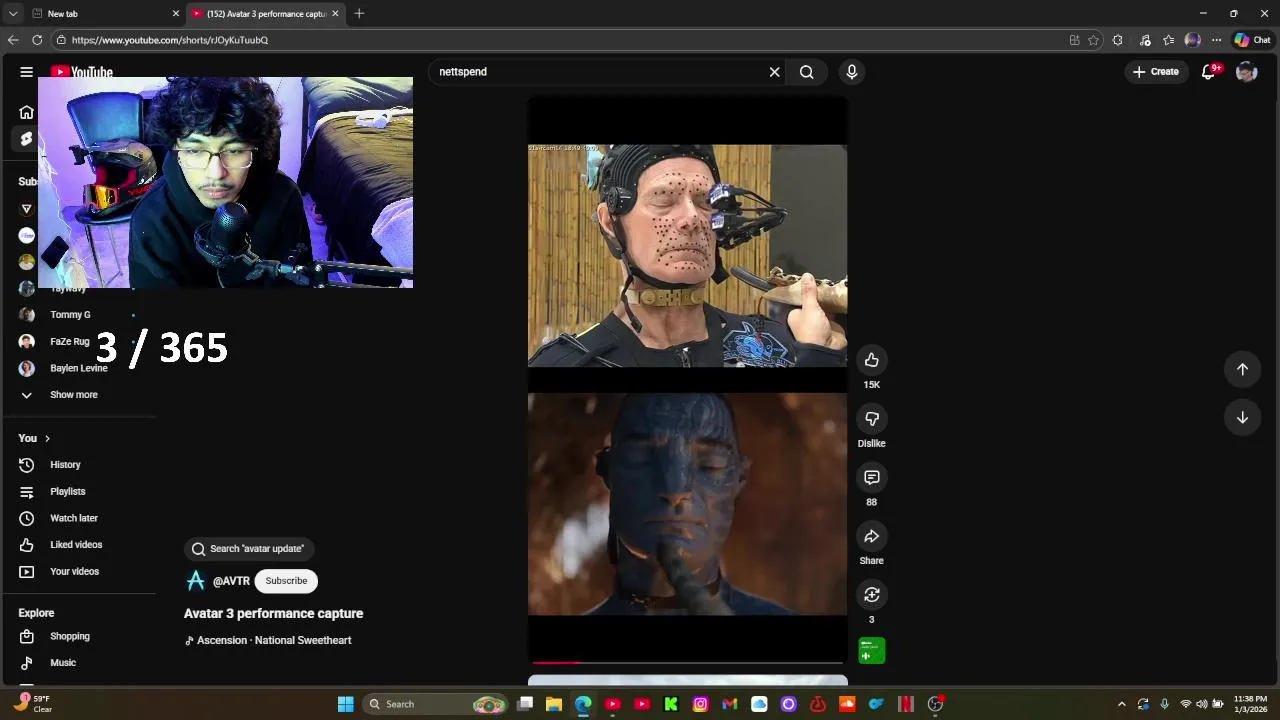Image resolution: width=1280 pixels, height=720 pixels.
Task: Open the Windows Start menu
Action: [345, 704]
